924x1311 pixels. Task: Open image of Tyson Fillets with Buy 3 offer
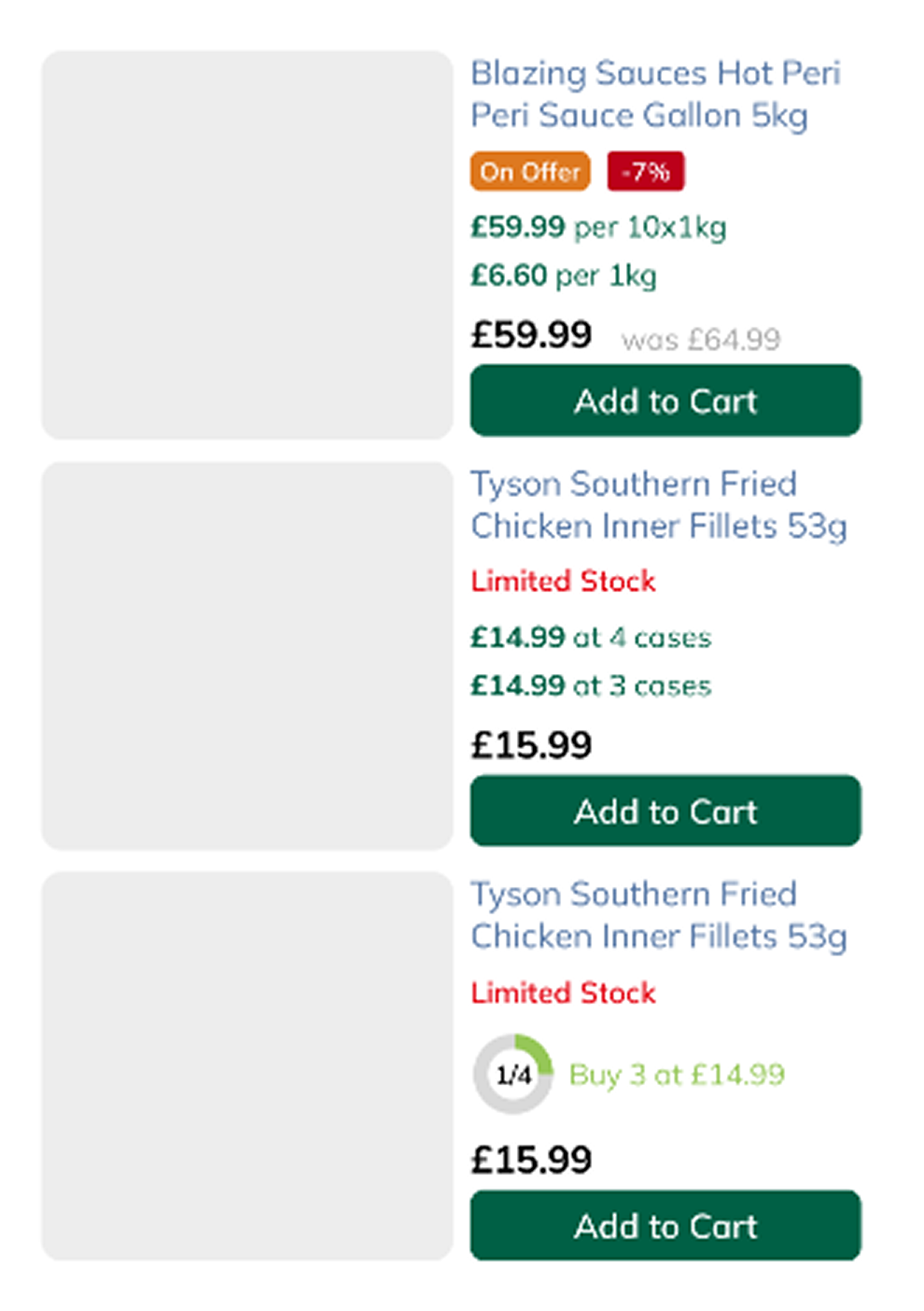coord(246,1065)
